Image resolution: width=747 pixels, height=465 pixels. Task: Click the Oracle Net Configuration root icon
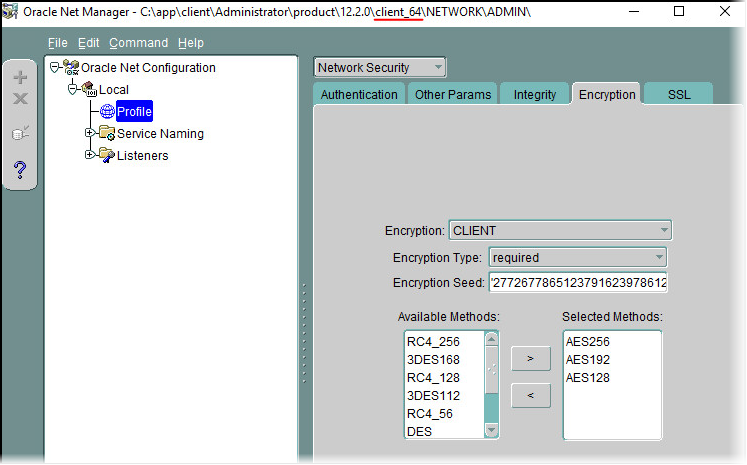[x=70, y=68]
